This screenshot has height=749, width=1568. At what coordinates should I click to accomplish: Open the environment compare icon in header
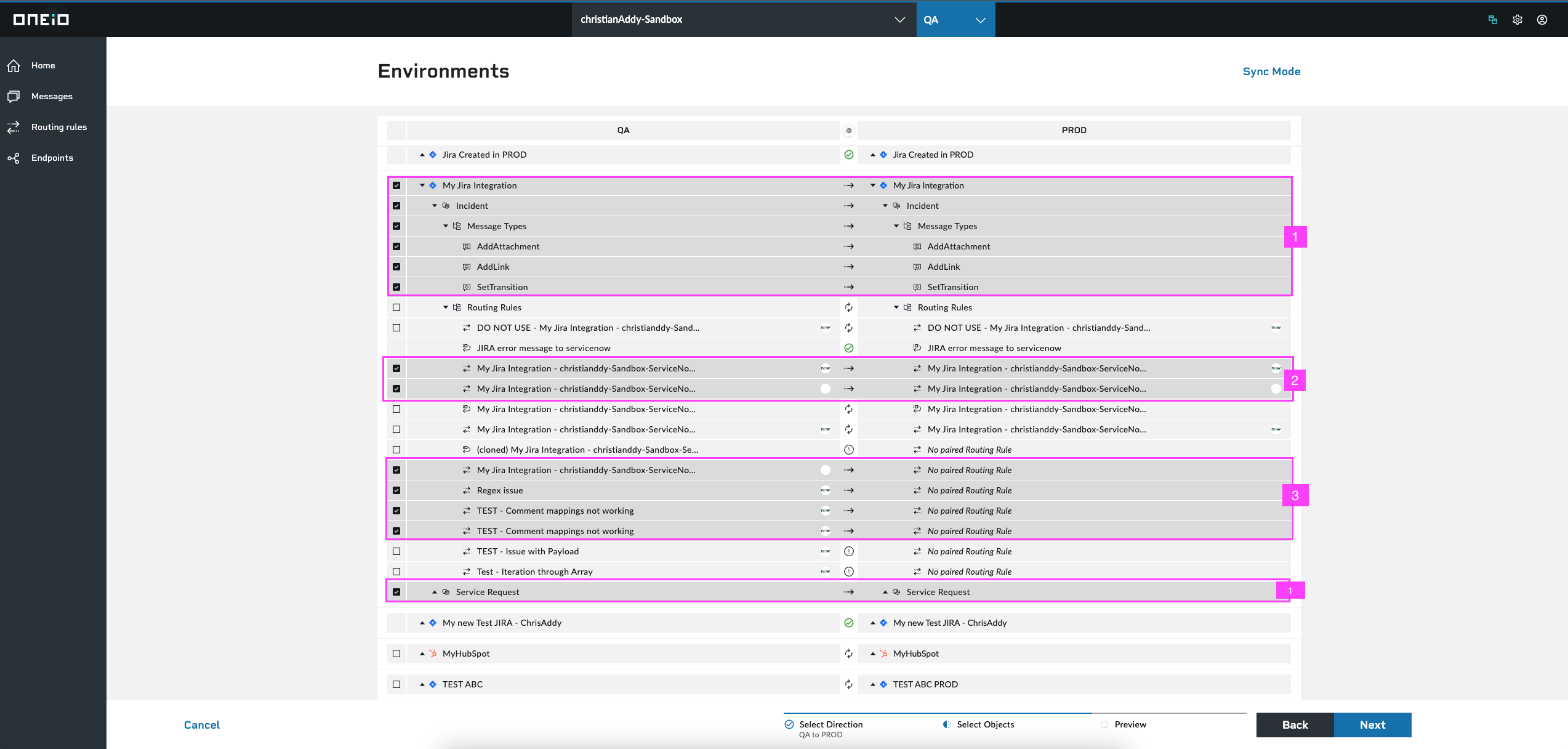pyautogui.click(x=1492, y=20)
